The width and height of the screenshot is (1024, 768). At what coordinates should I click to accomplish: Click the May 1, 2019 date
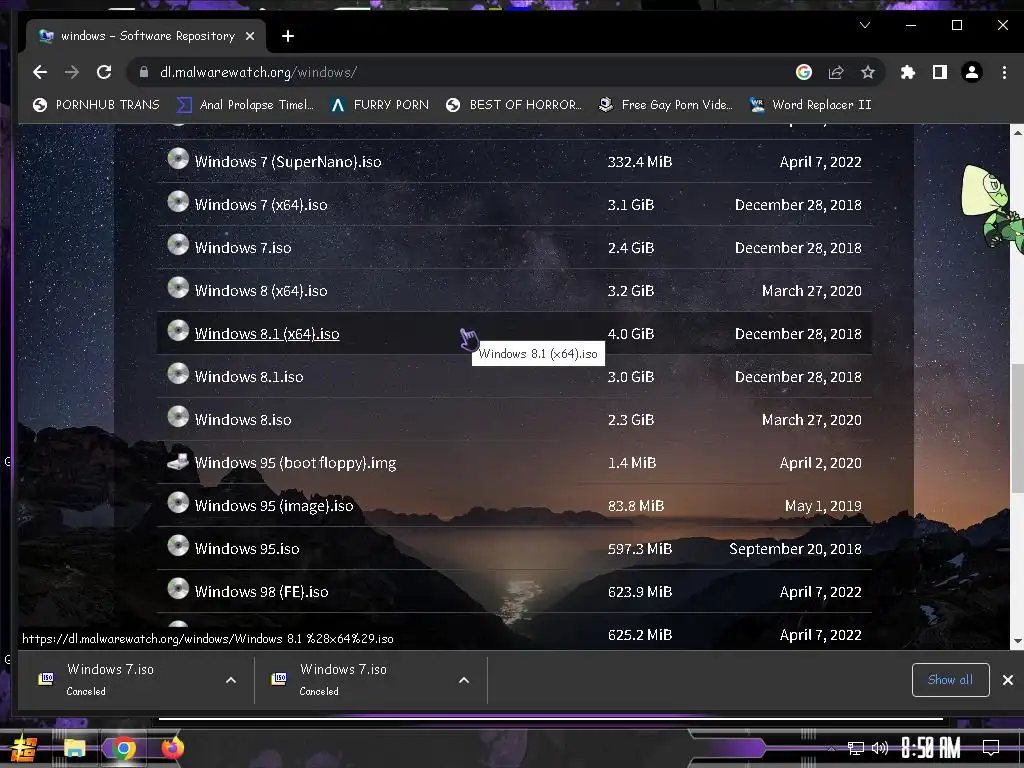(x=823, y=506)
